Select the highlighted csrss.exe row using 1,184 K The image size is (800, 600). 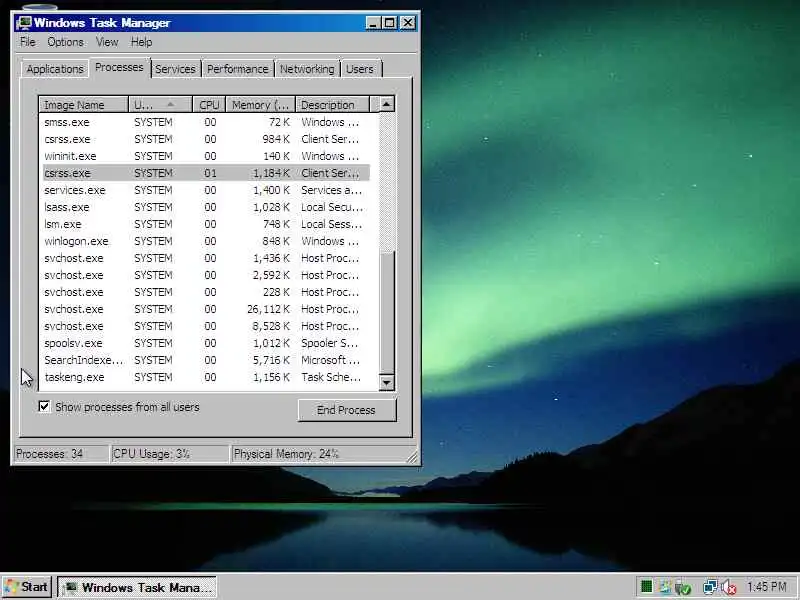[x=206, y=173]
